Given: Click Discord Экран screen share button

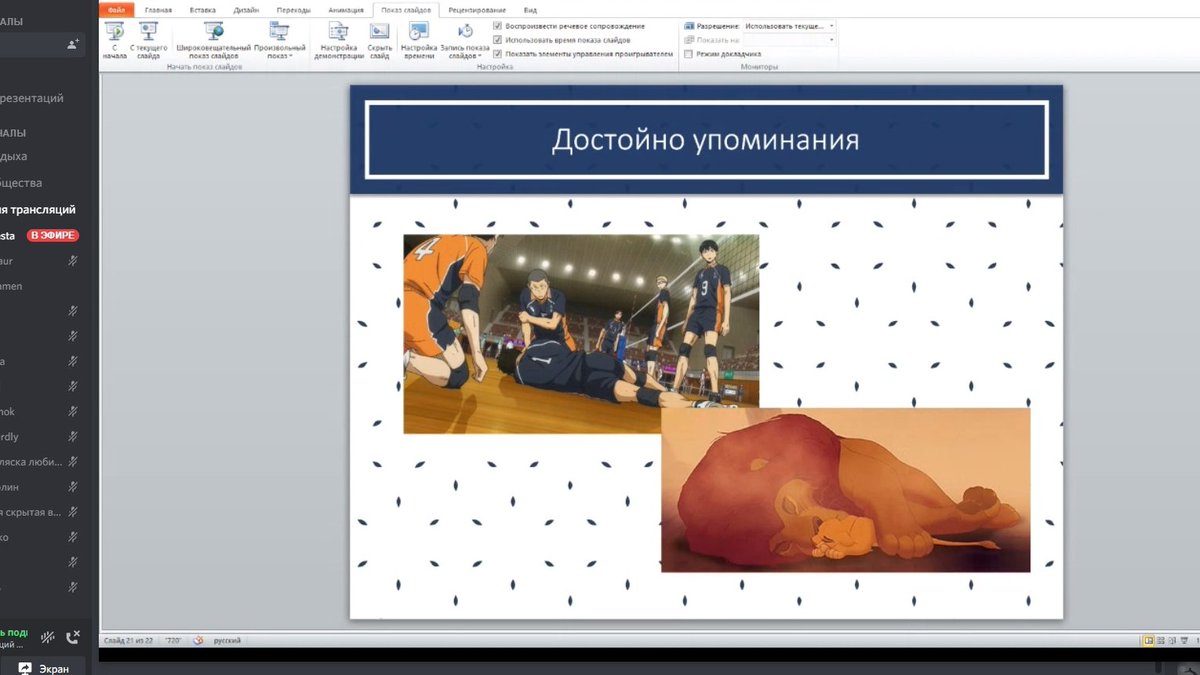Looking at the screenshot, I should point(45,668).
